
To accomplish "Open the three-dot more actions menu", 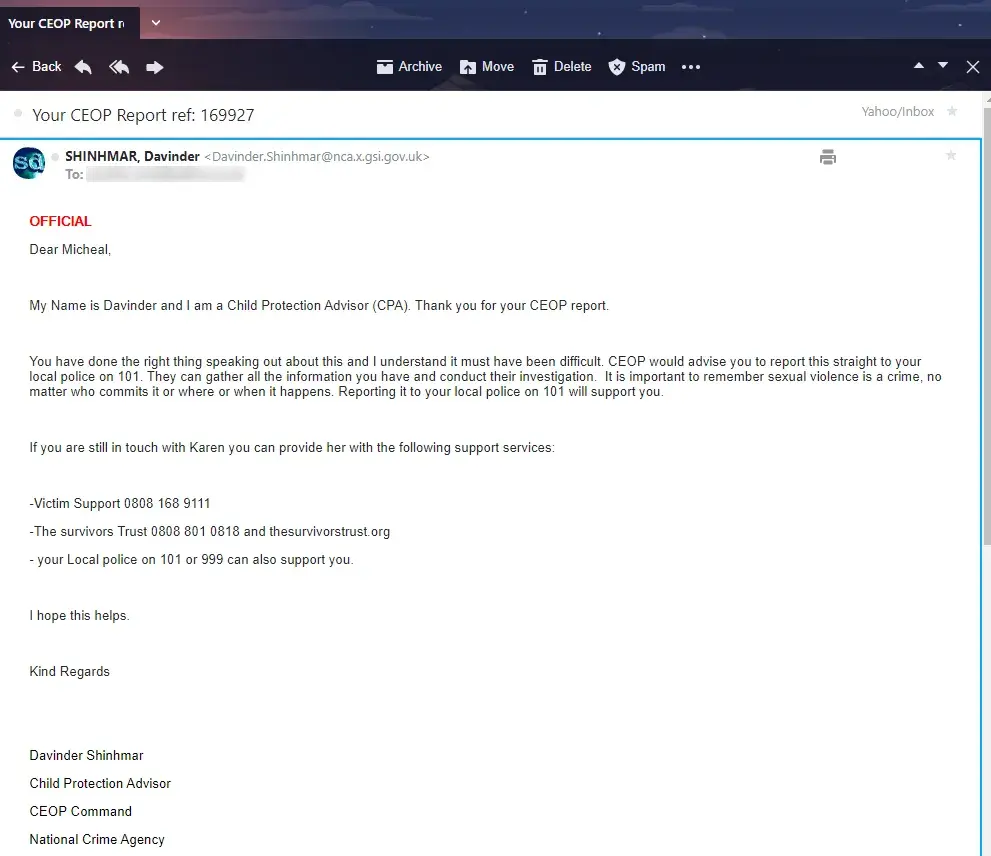I will tap(691, 67).
